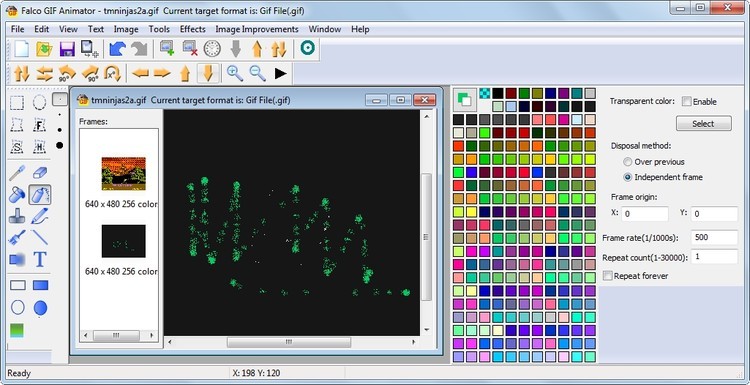Click the canvas horizontal scrollbar left arrow

point(170,342)
